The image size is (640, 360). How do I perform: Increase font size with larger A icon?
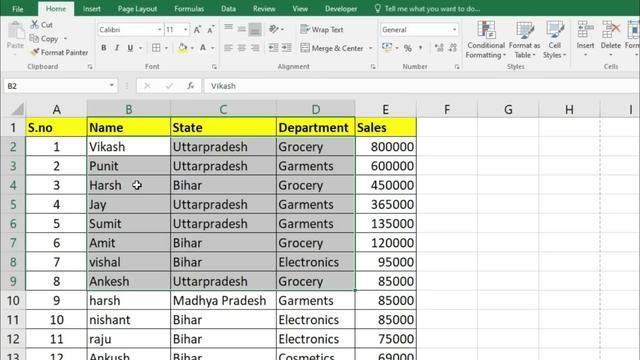click(x=197, y=29)
